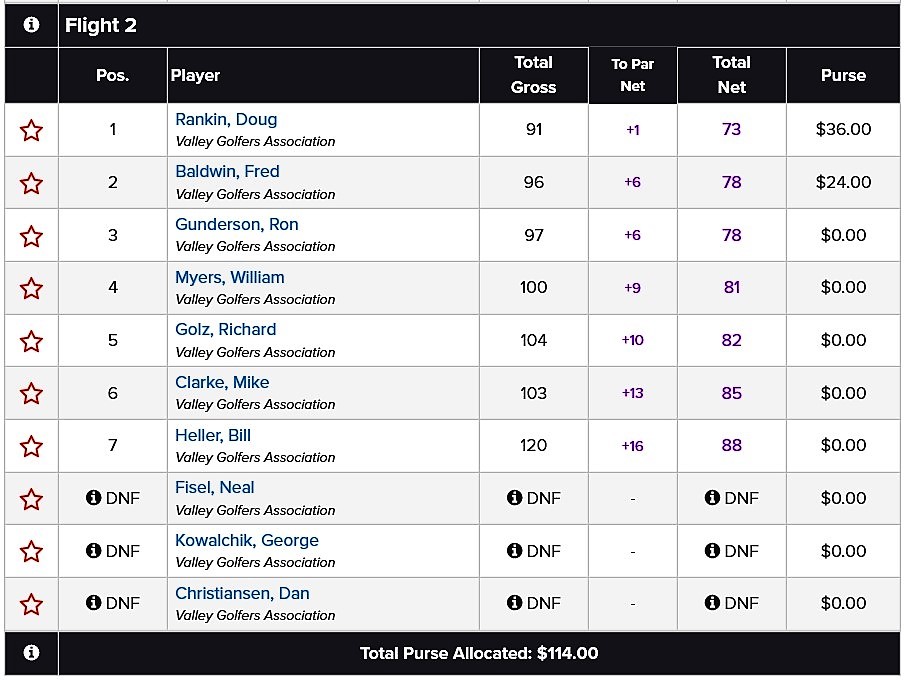
Task: Toggle favorite star for Gunderson, Ron
Action: pyautogui.click(x=31, y=236)
